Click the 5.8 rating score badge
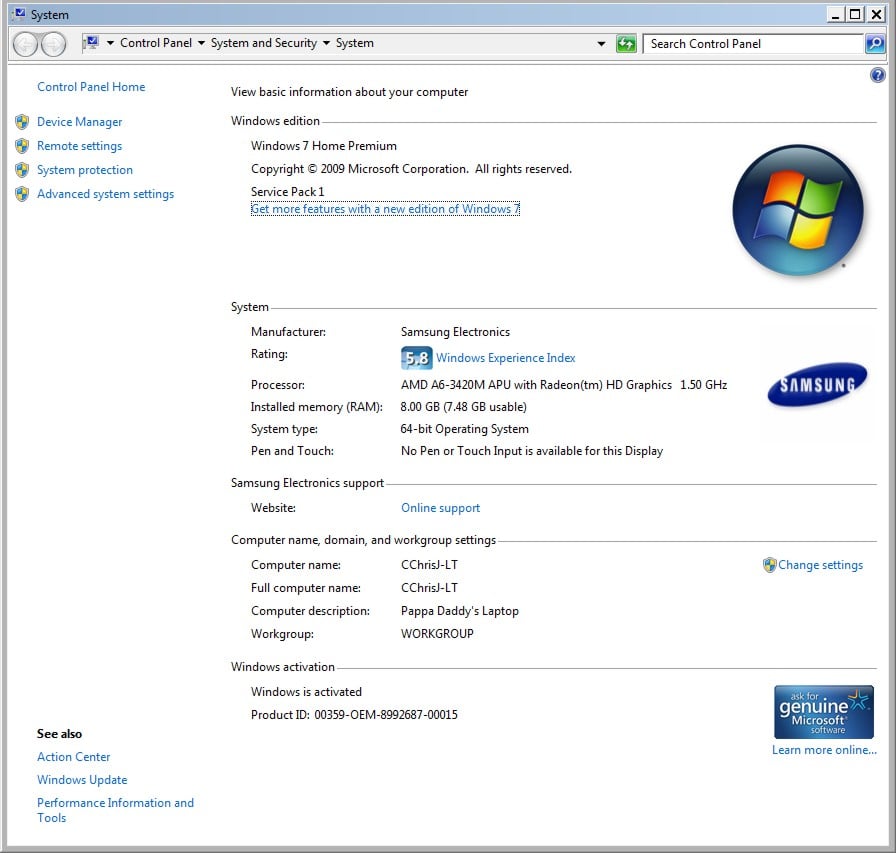The width and height of the screenshot is (896, 853). (x=417, y=358)
